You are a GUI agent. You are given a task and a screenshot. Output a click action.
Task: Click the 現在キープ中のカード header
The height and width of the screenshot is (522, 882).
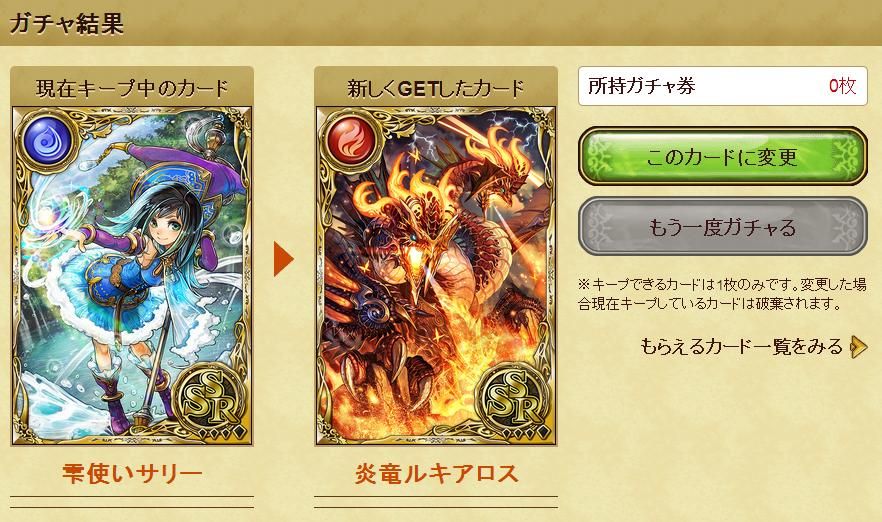(x=132, y=88)
